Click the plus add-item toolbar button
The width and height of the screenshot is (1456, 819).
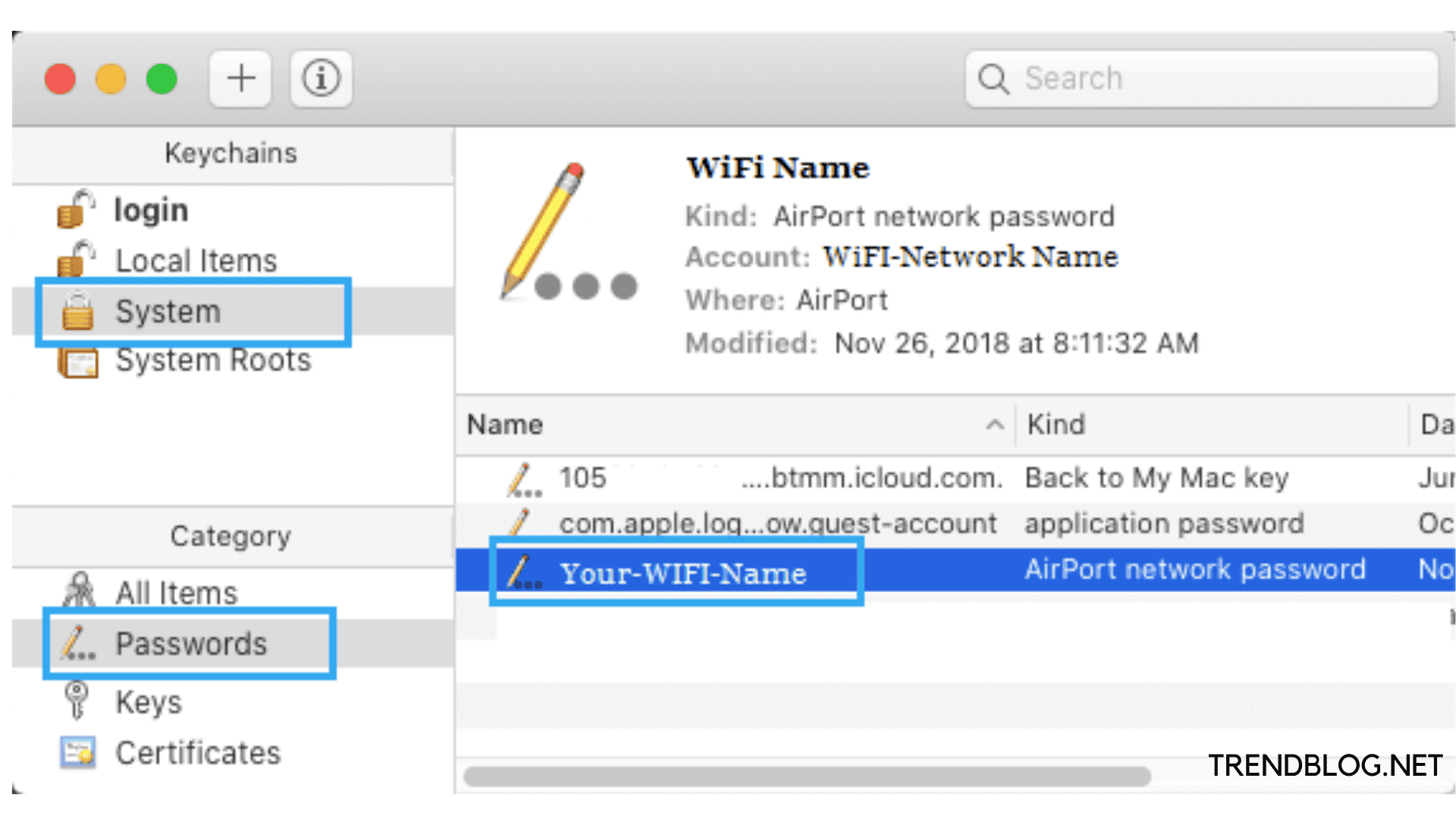pyautogui.click(x=240, y=78)
